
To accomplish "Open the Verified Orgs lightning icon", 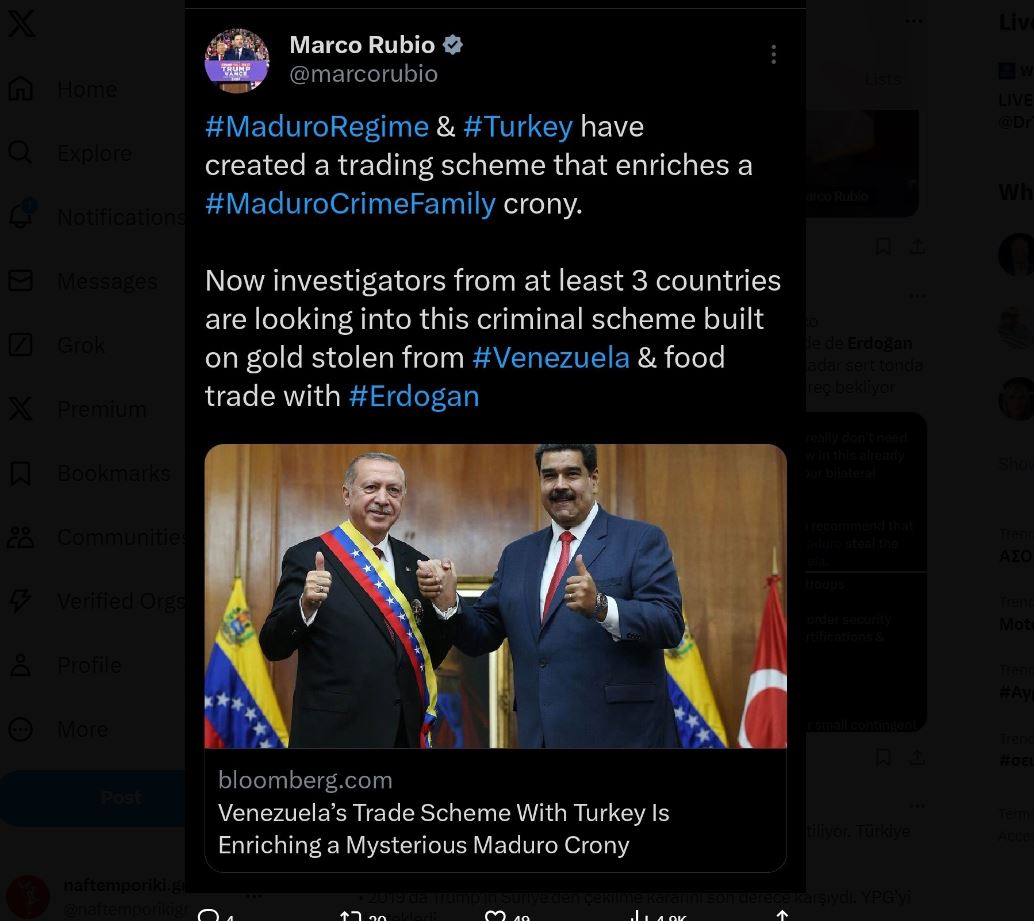I will point(20,601).
